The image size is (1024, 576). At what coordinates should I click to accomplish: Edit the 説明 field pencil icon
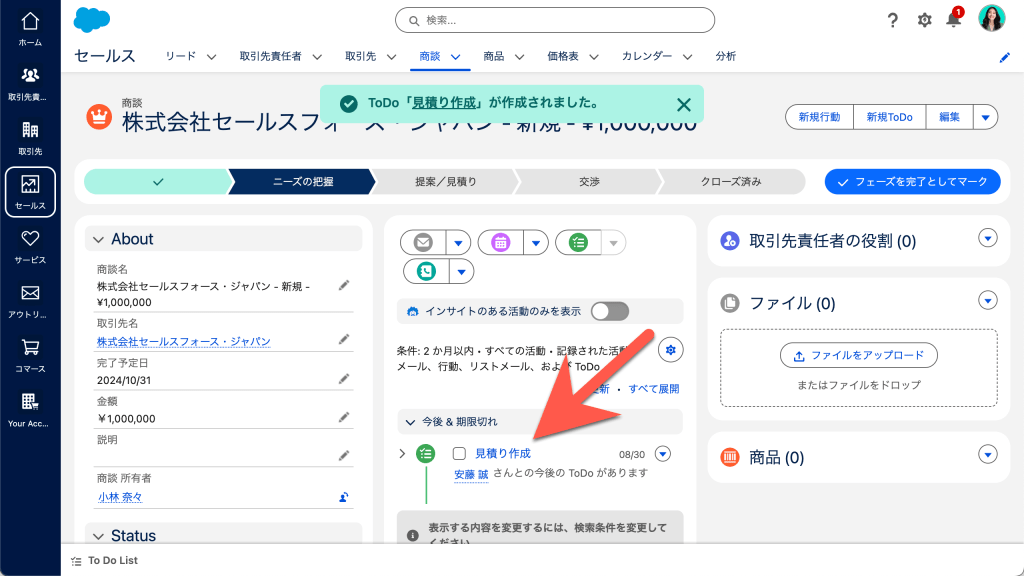pos(344,456)
